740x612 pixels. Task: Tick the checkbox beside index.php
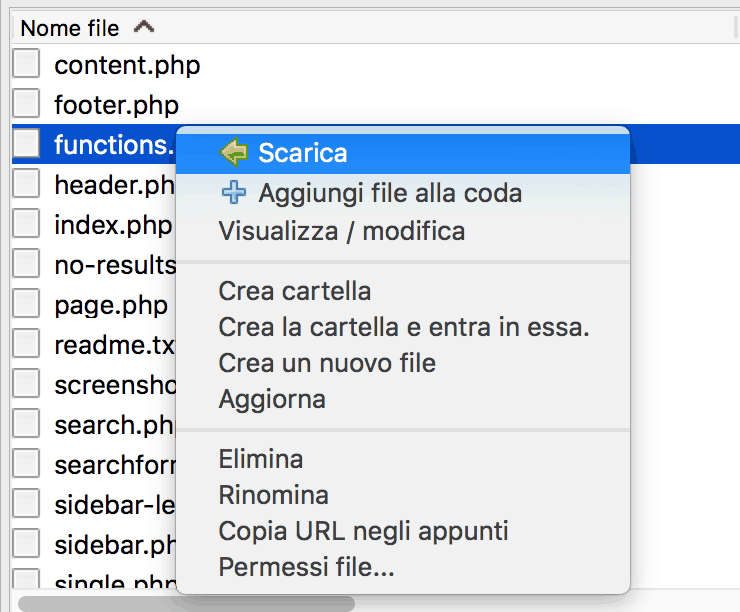point(26,223)
